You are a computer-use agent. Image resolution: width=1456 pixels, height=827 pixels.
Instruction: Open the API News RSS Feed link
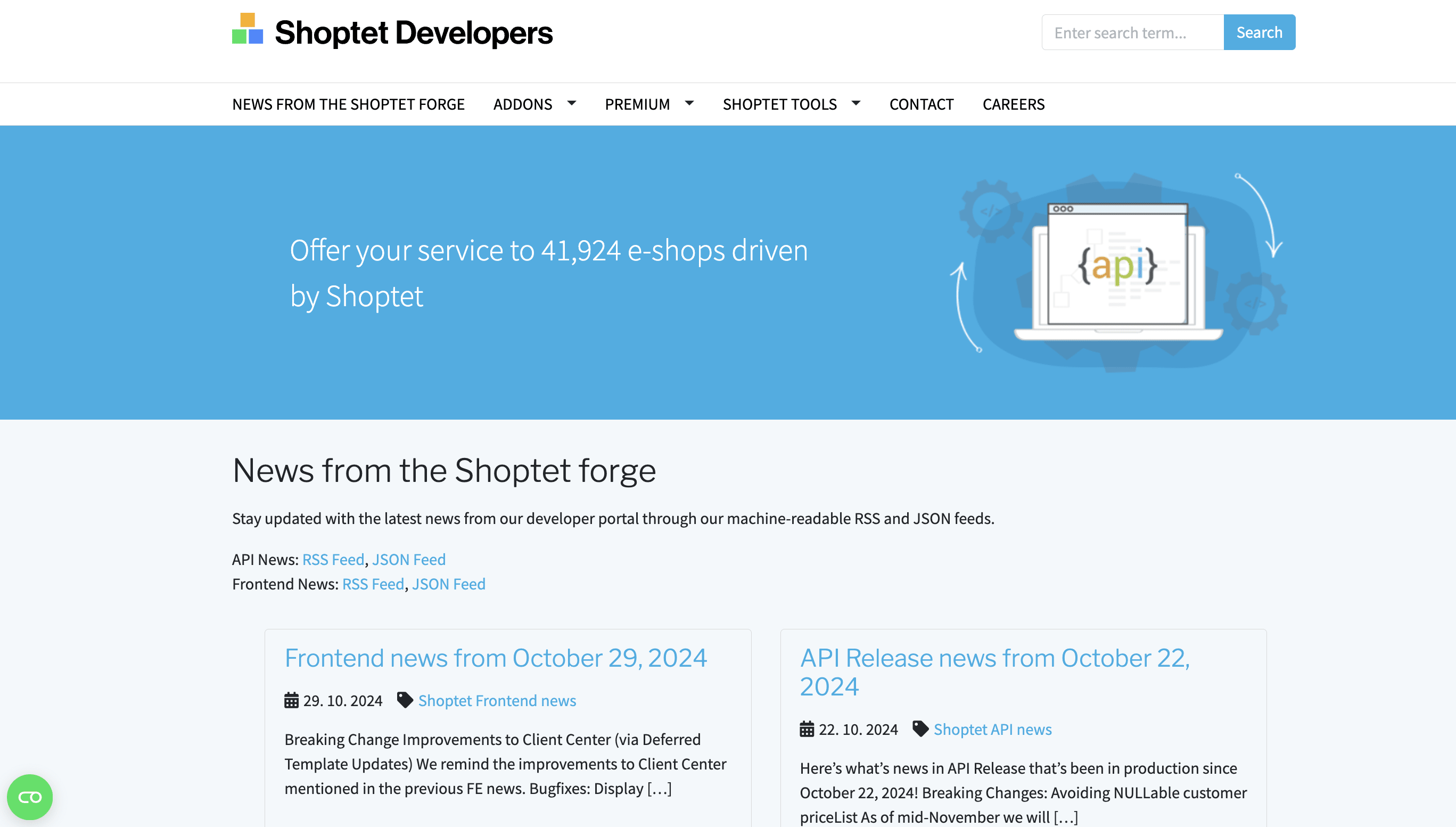coord(333,560)
